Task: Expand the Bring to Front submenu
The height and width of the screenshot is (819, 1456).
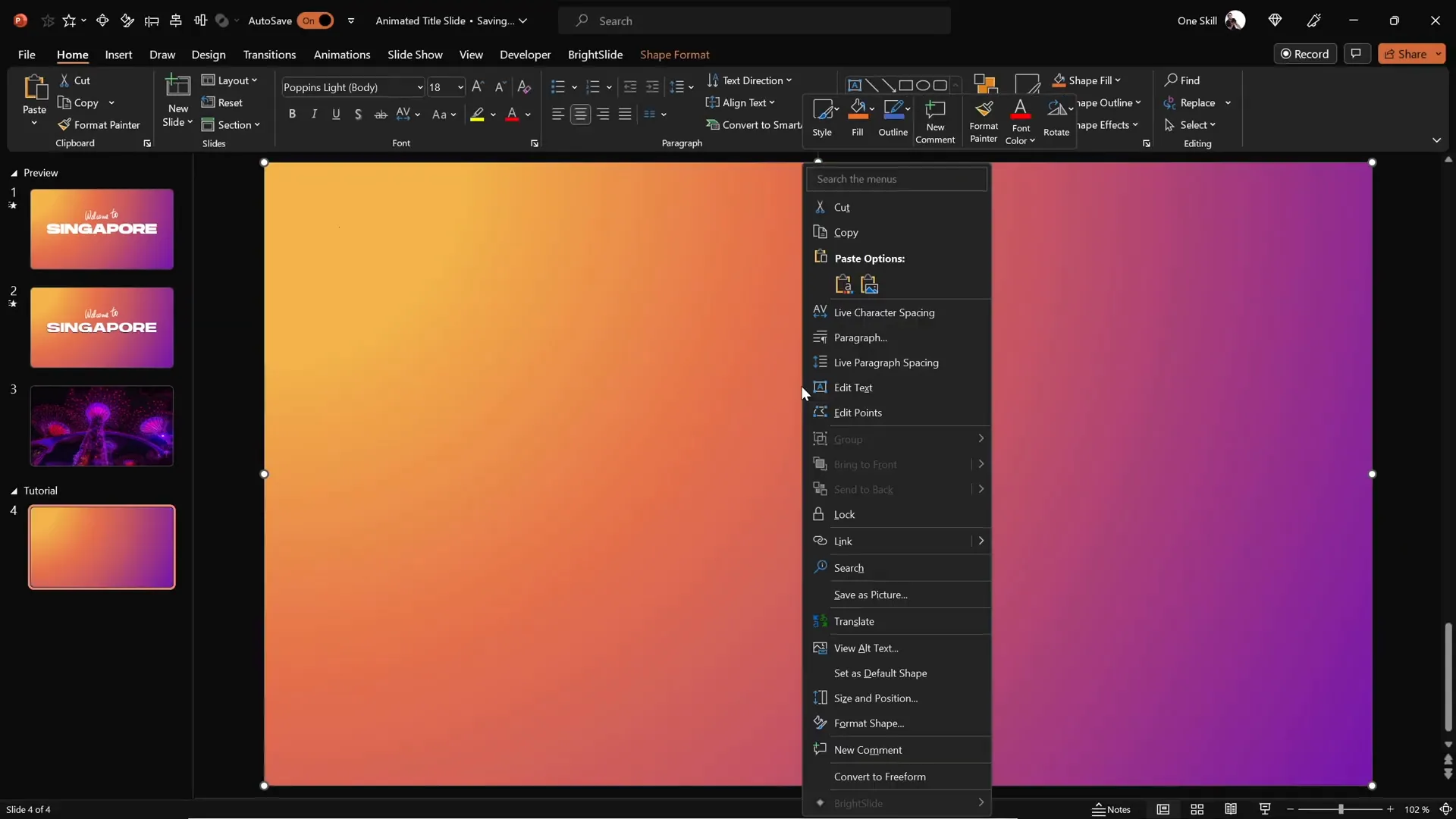Action: (x=980, y=464)
